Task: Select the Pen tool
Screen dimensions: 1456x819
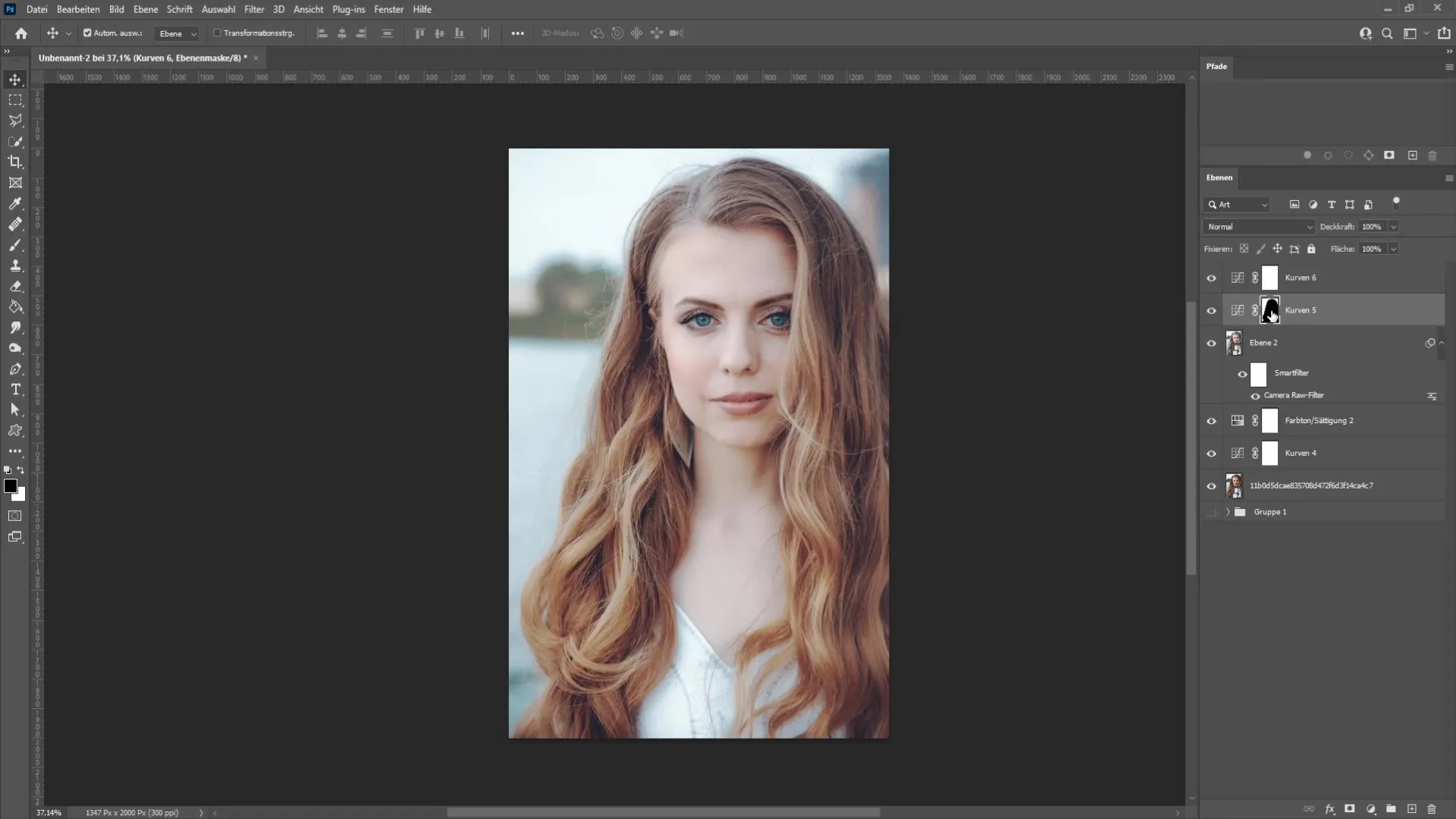Action: click(15, 369)
